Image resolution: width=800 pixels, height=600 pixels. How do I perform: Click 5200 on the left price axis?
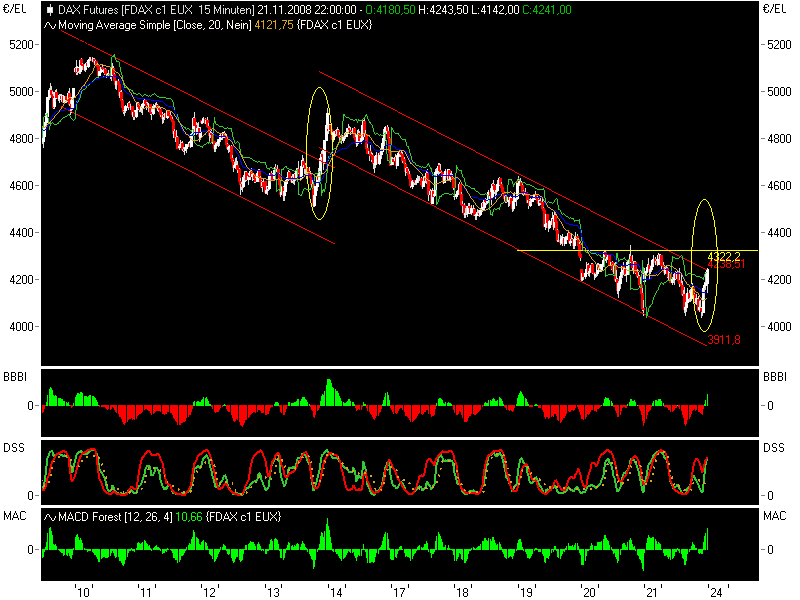[x=21, y=45]
